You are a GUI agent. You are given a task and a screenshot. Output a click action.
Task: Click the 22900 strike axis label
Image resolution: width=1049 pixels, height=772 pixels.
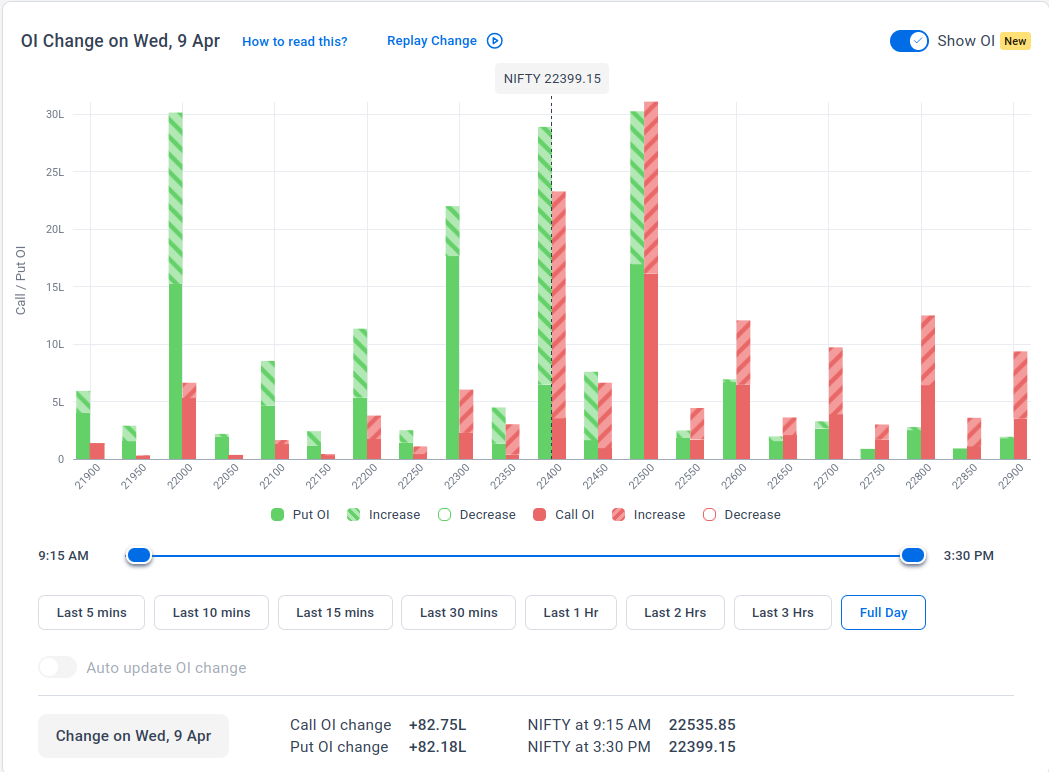coord(1012,477)
